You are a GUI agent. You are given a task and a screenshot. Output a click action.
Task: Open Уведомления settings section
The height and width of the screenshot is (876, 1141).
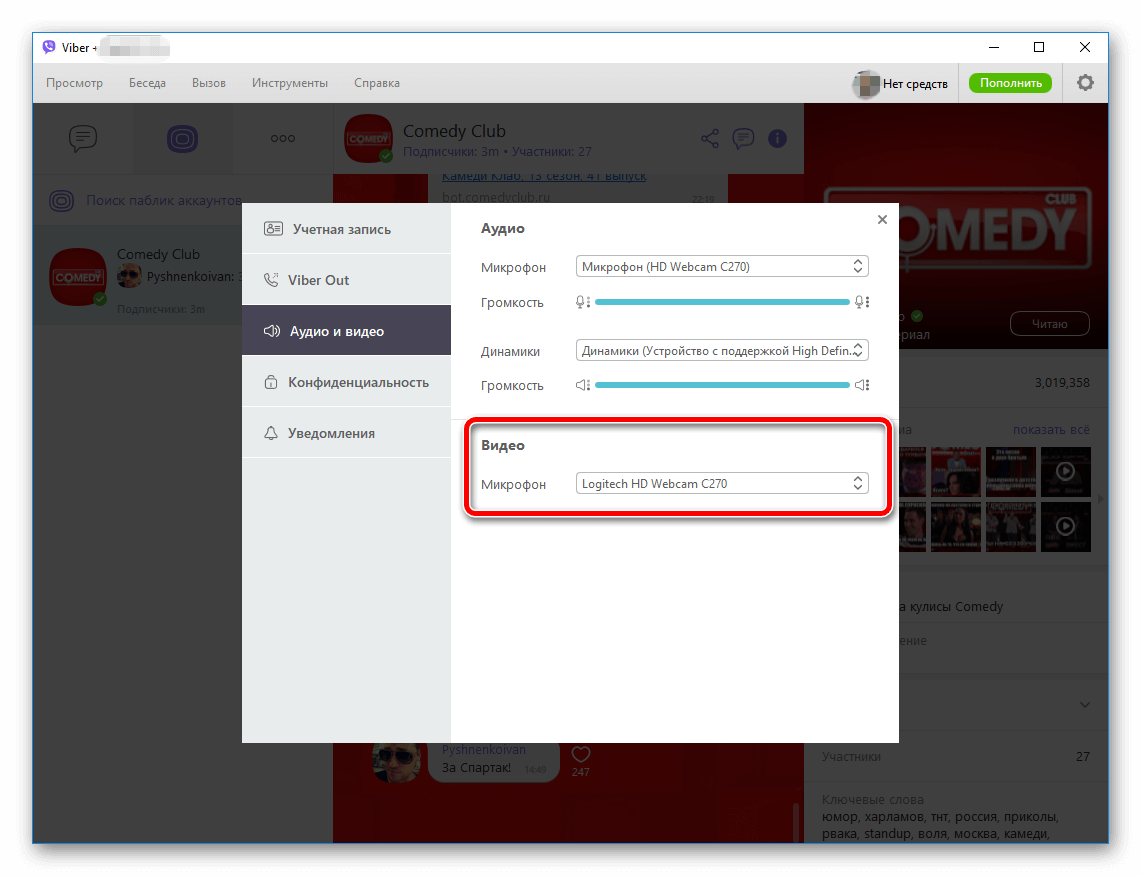coord(346,432)
